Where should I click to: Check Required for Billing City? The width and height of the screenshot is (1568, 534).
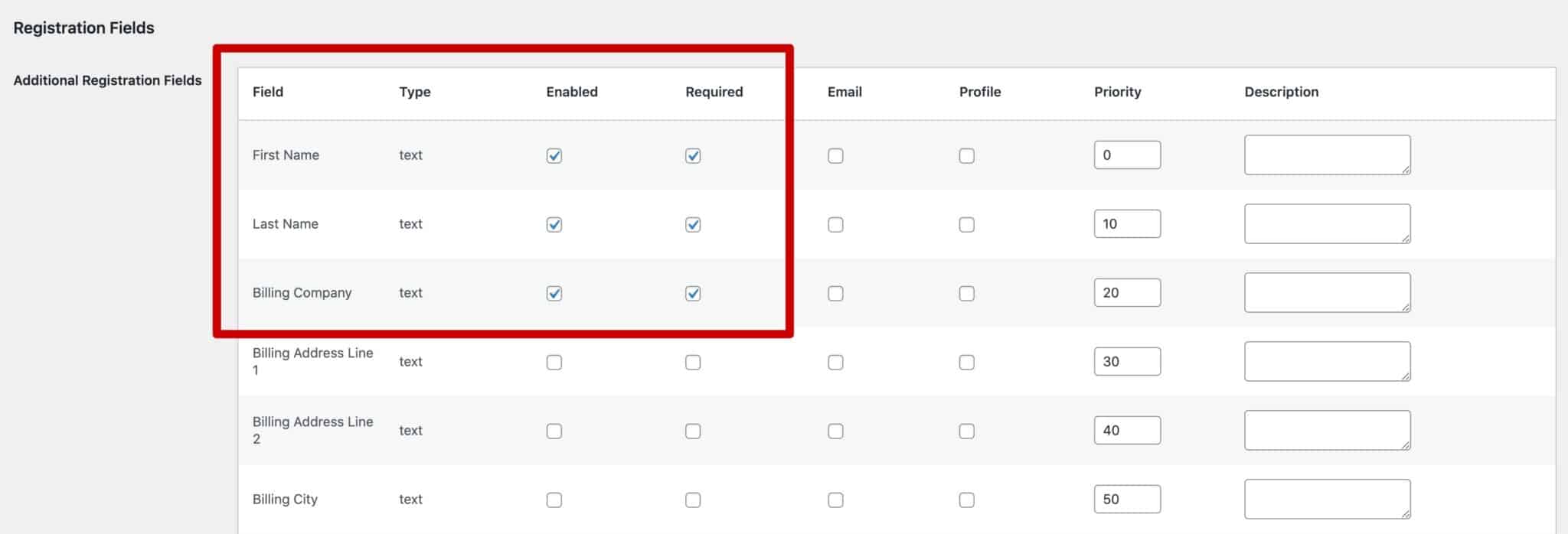point(693,500)
